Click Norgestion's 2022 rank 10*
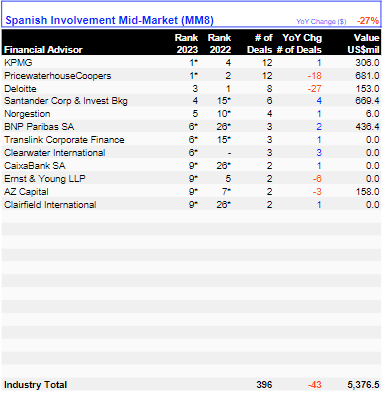The height and width of the screenshot is (395, 387). click(224, 114)
